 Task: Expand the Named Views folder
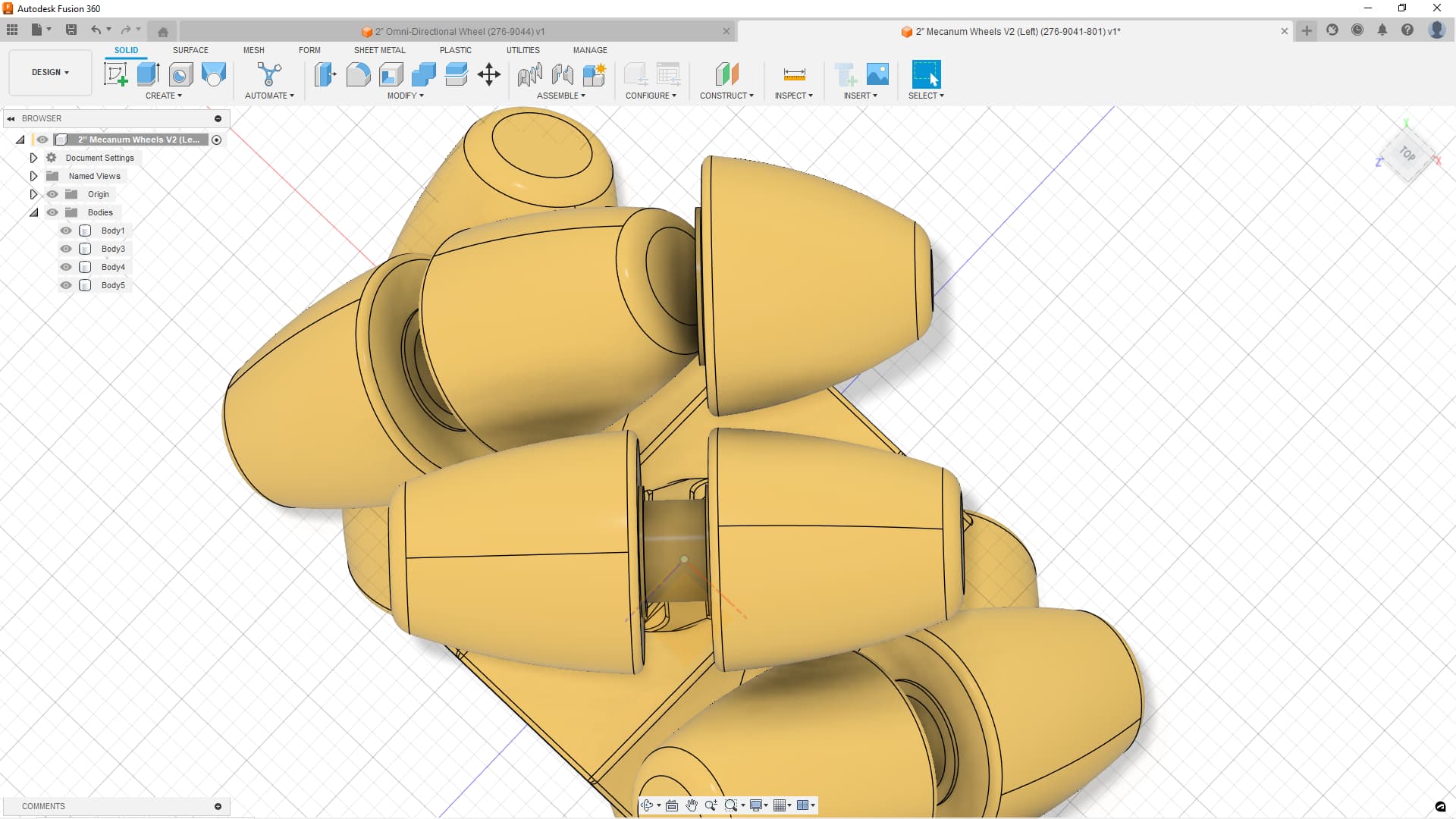pyautogui.click(x=33, y=176)
